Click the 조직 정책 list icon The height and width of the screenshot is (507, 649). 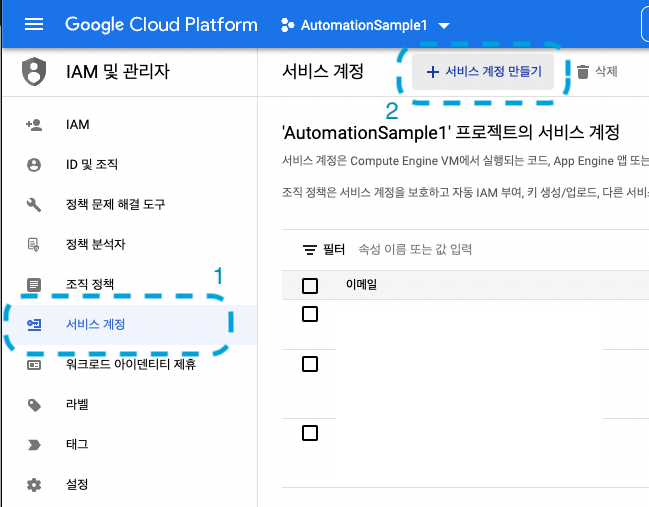click(34, 284)
